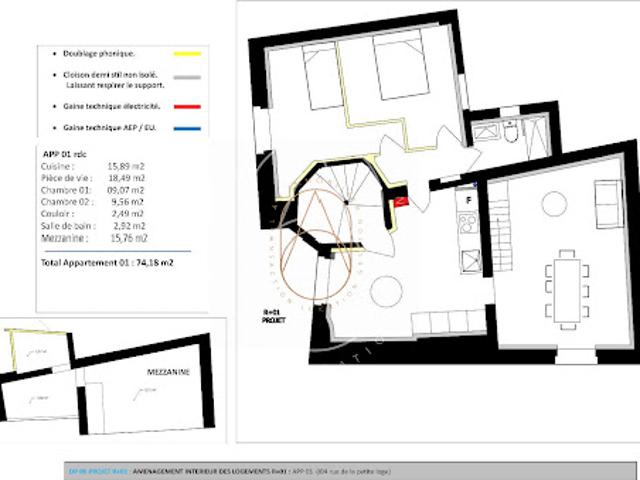Select the round table in the kitchen area

pyautogui.click(x=386, y=291)
